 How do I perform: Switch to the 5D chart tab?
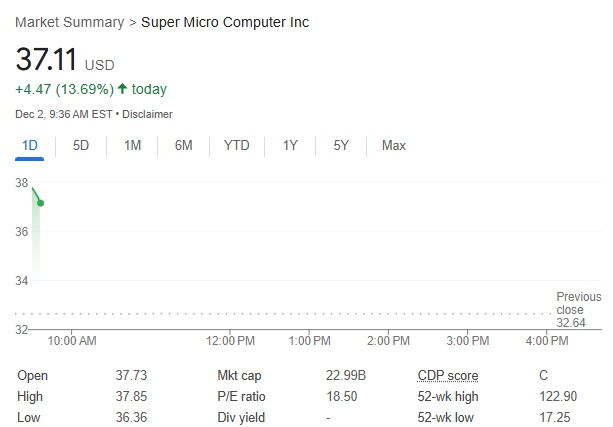[81, 146]
